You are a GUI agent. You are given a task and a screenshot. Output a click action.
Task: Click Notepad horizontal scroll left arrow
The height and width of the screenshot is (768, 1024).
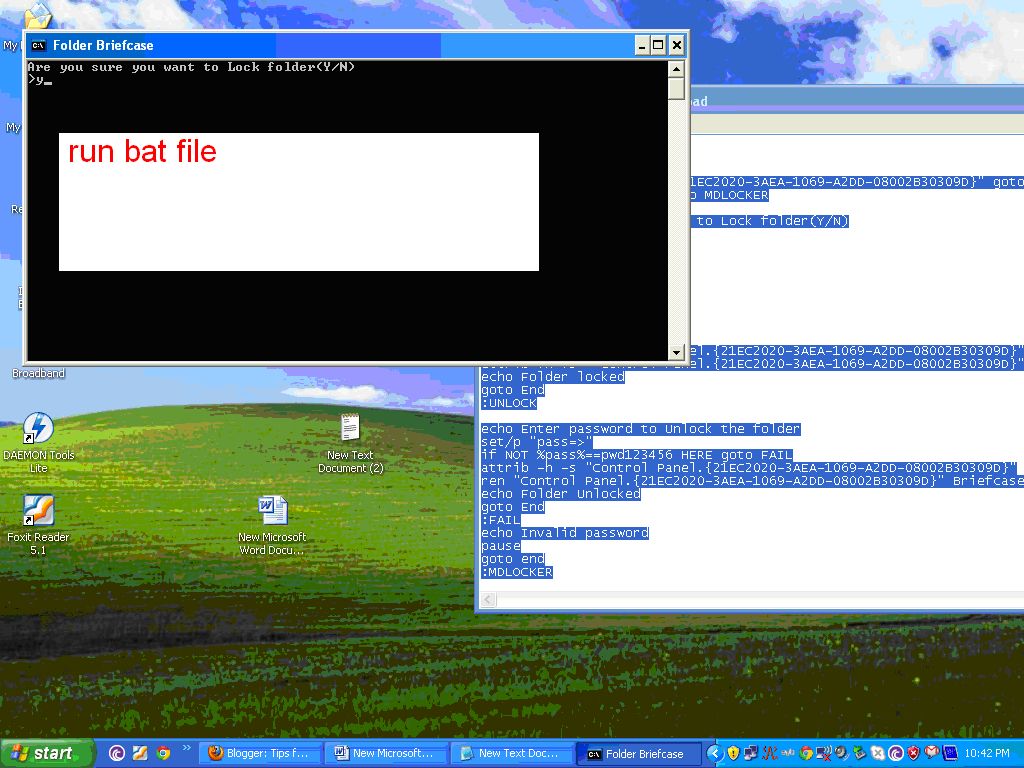point(488,600)
